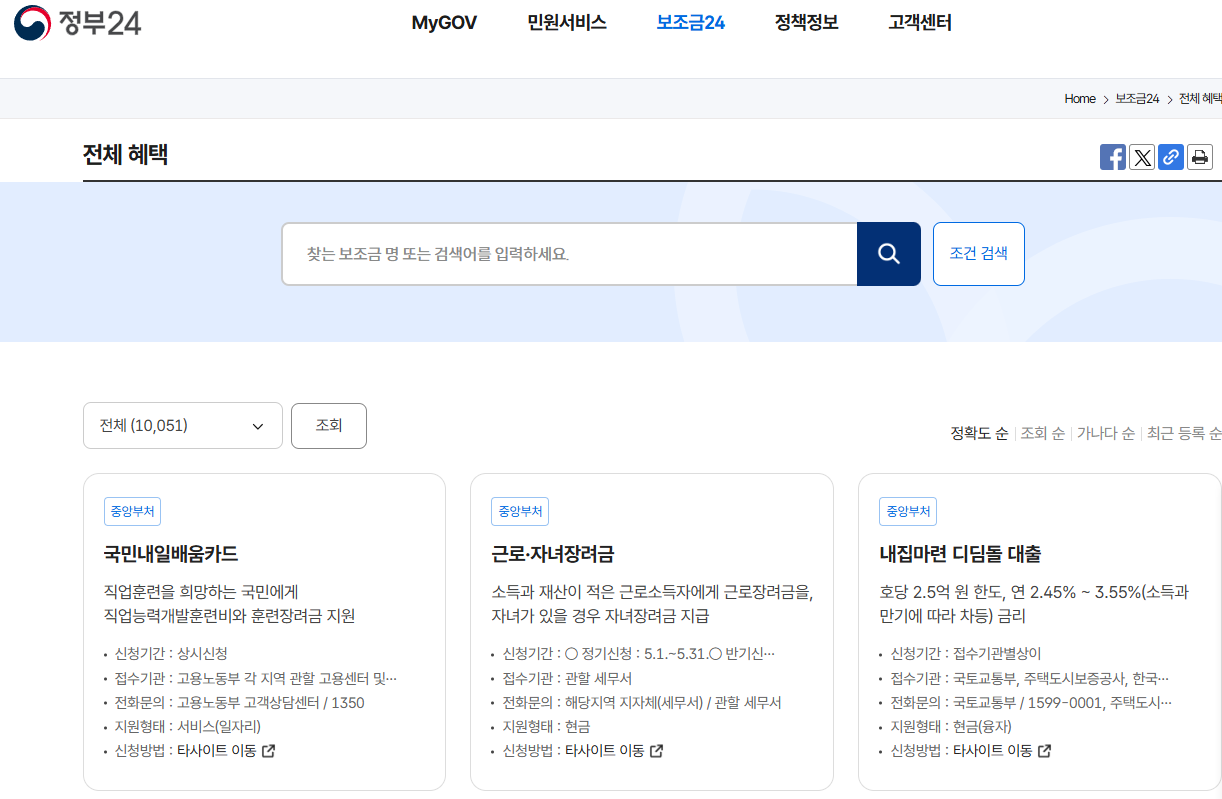Open the 고객센터 menu
1222x799 pixels.
coord(918,22)
